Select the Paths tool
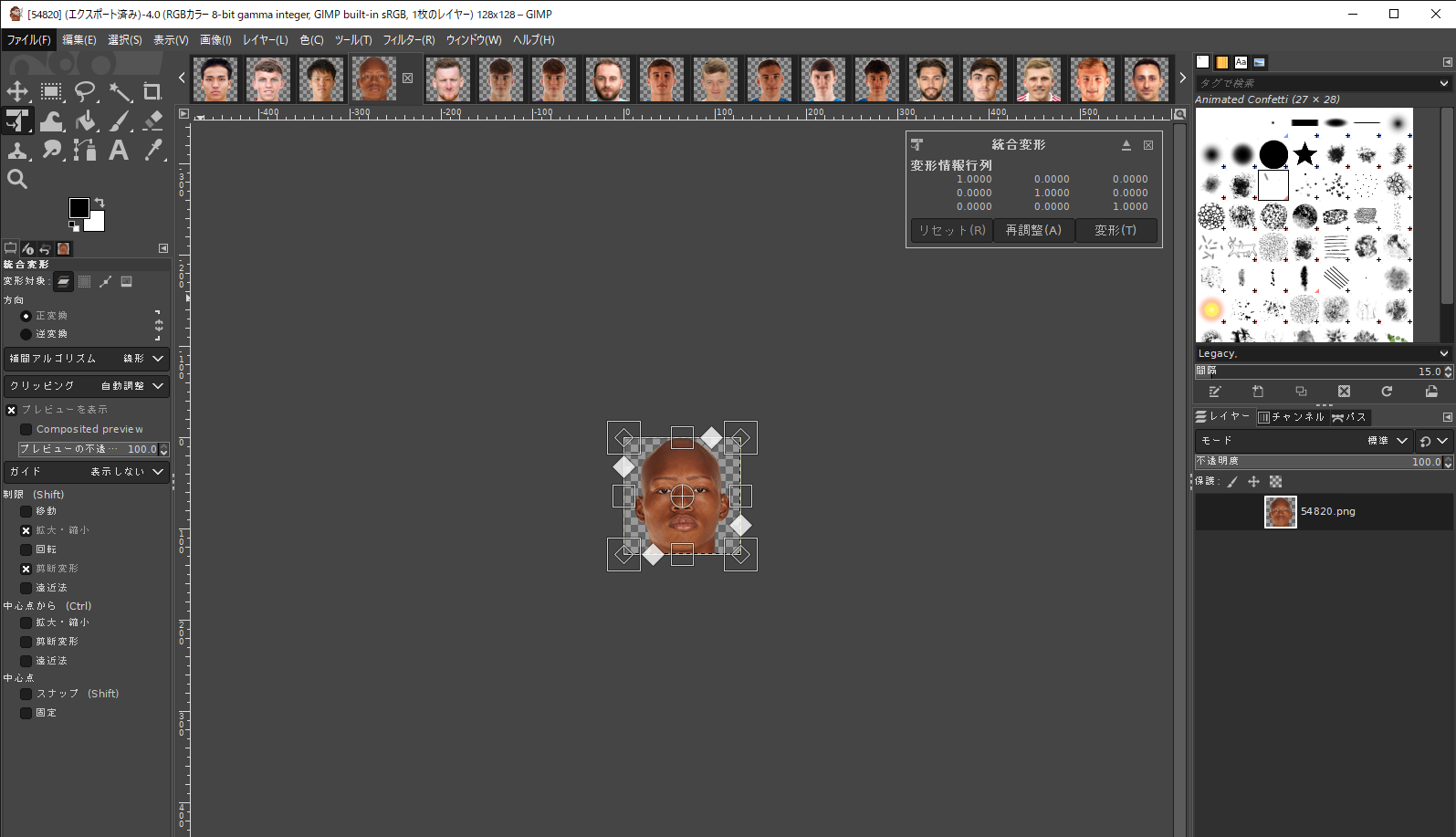1456x837 pixels. click(85, 150)
